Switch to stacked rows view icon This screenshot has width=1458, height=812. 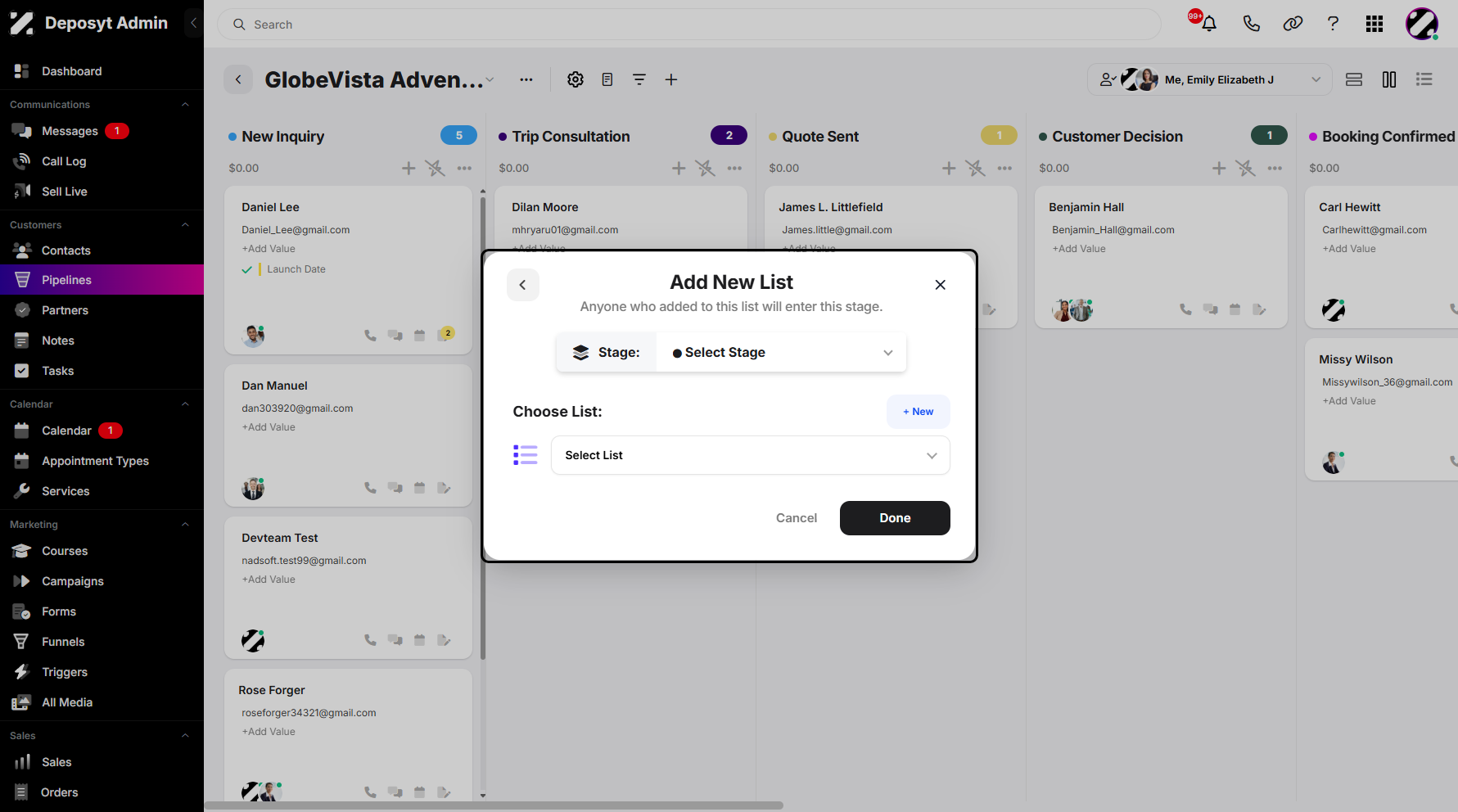(1354, 79)
